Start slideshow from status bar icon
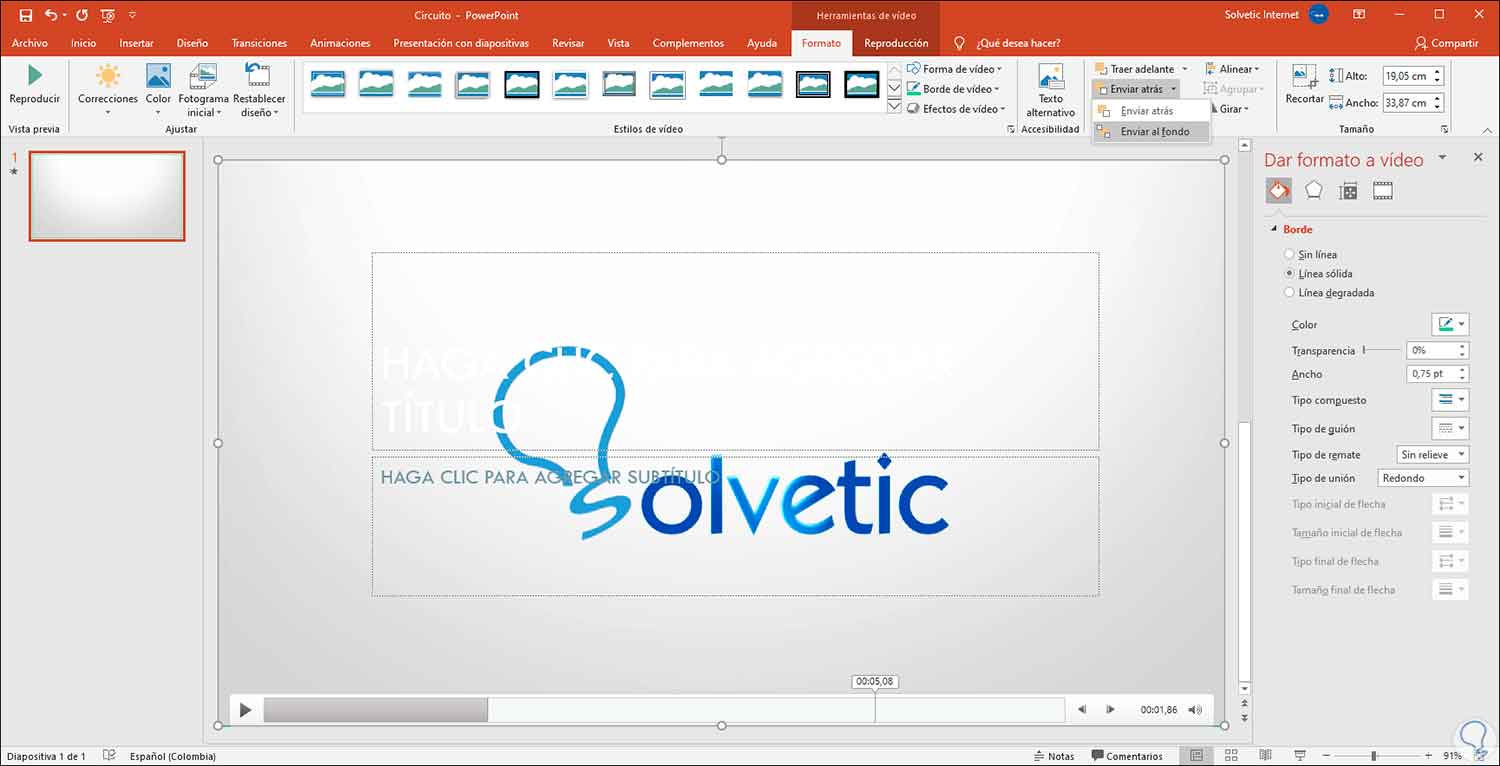 [1299, 756]
